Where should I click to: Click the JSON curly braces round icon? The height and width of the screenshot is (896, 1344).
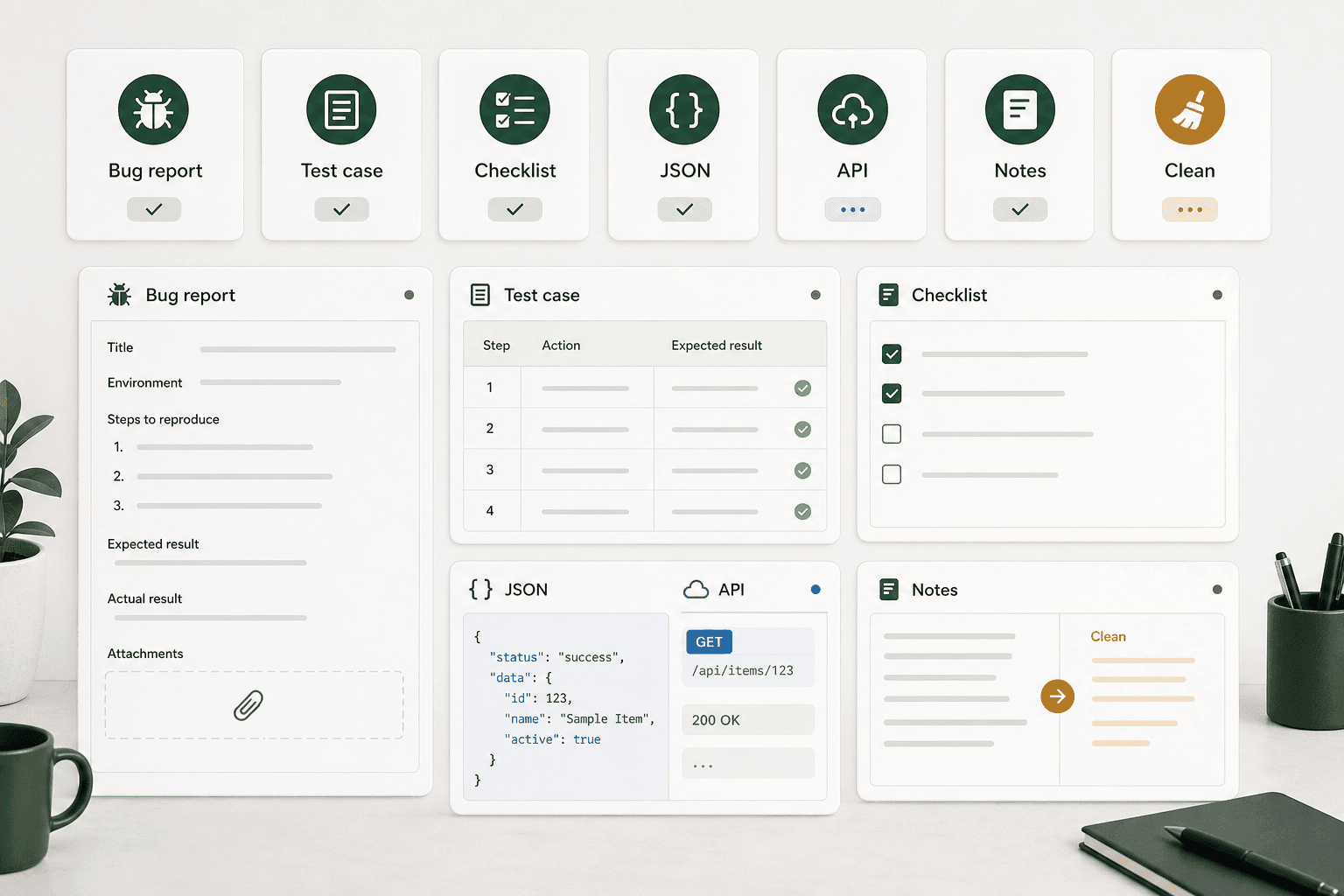[684, 109]
